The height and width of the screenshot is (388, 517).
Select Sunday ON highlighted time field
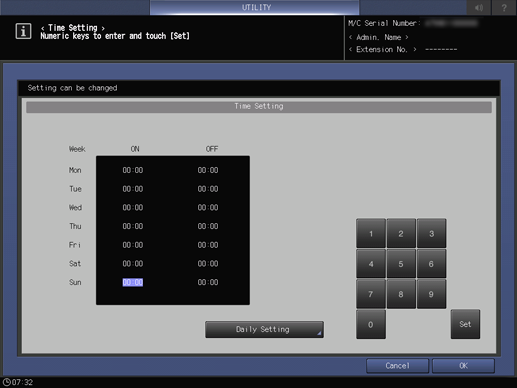(133, 282)
